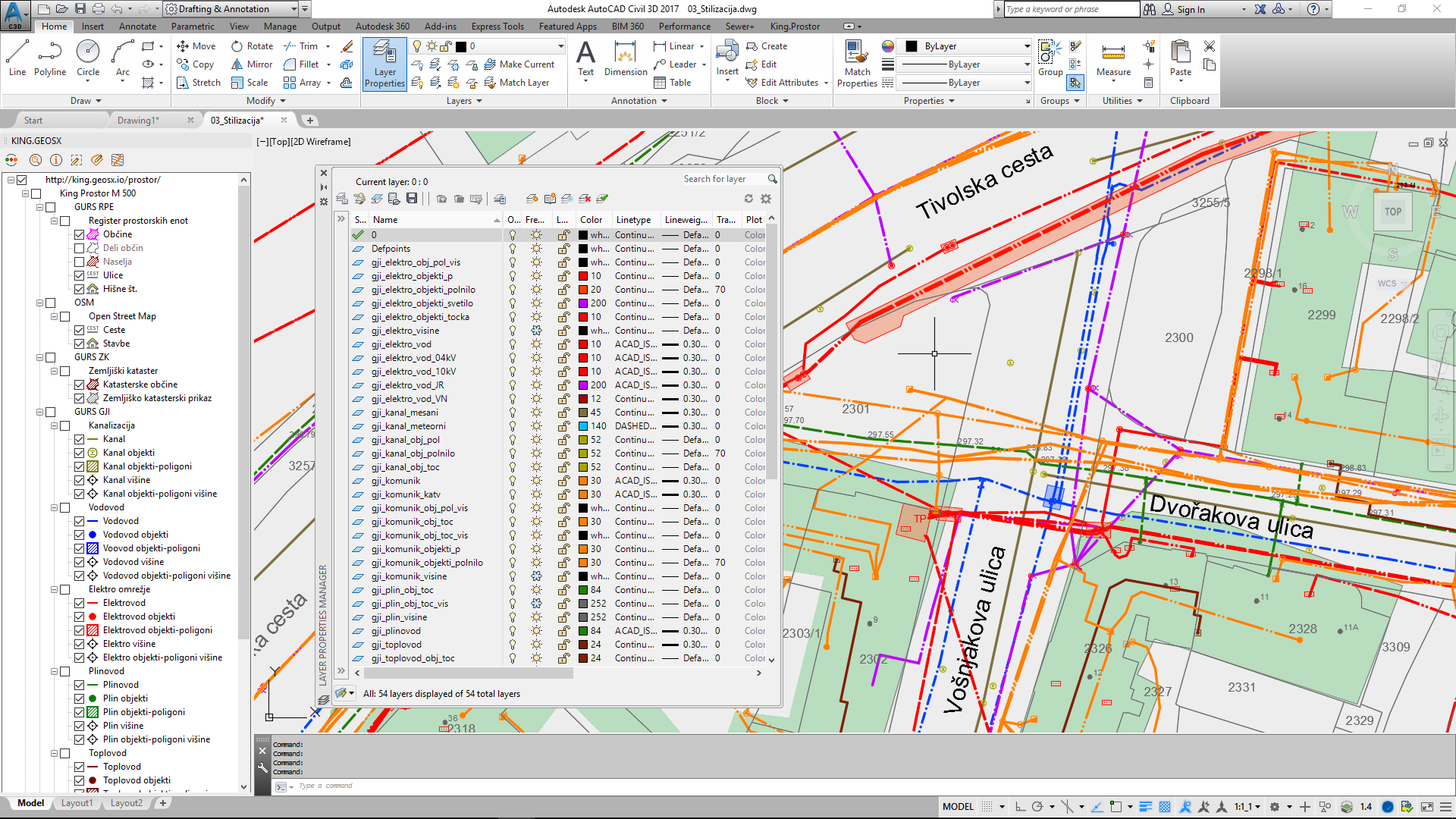Open the Express Tools ribbon tab
The image size is (1456, 819).
(497, 27)
